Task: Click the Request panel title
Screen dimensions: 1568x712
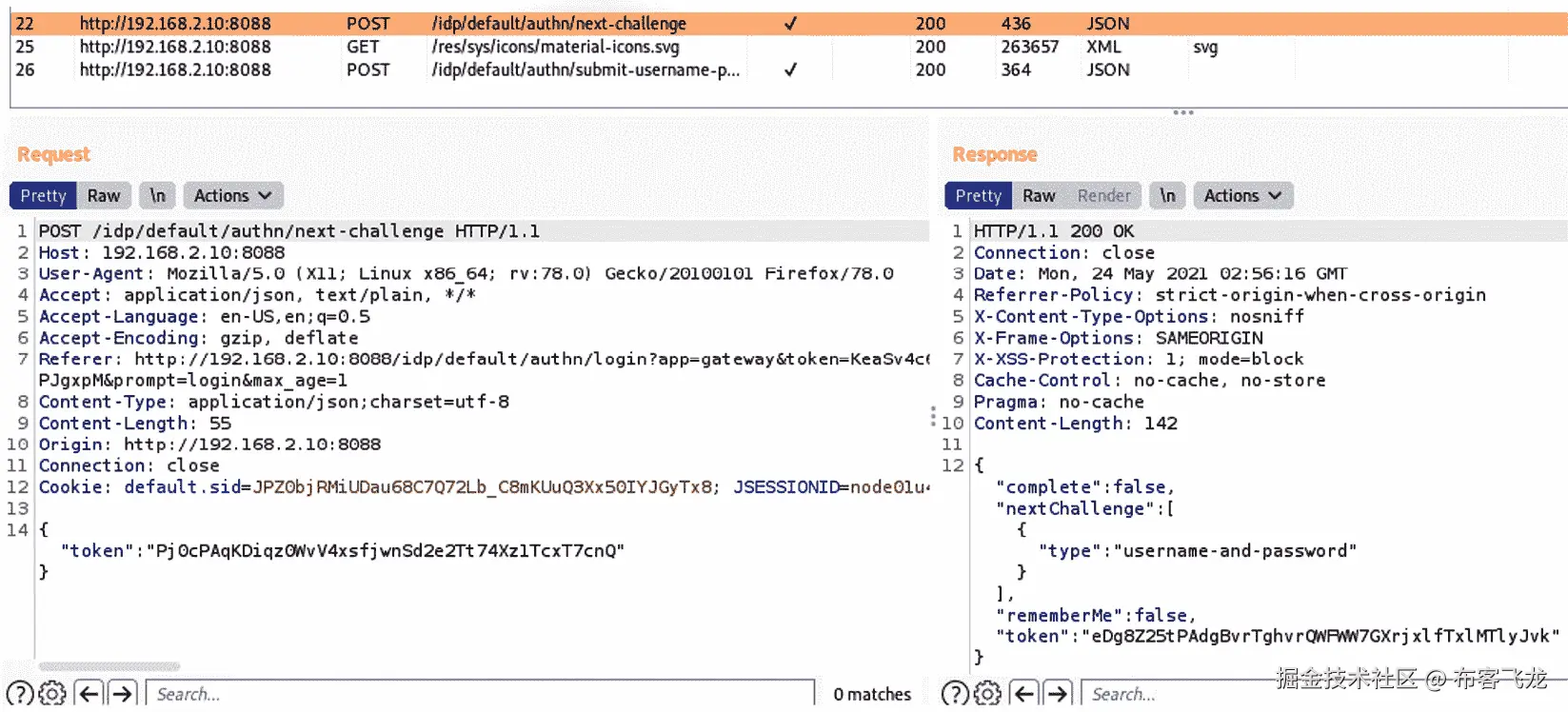Action: coord(53,154)
